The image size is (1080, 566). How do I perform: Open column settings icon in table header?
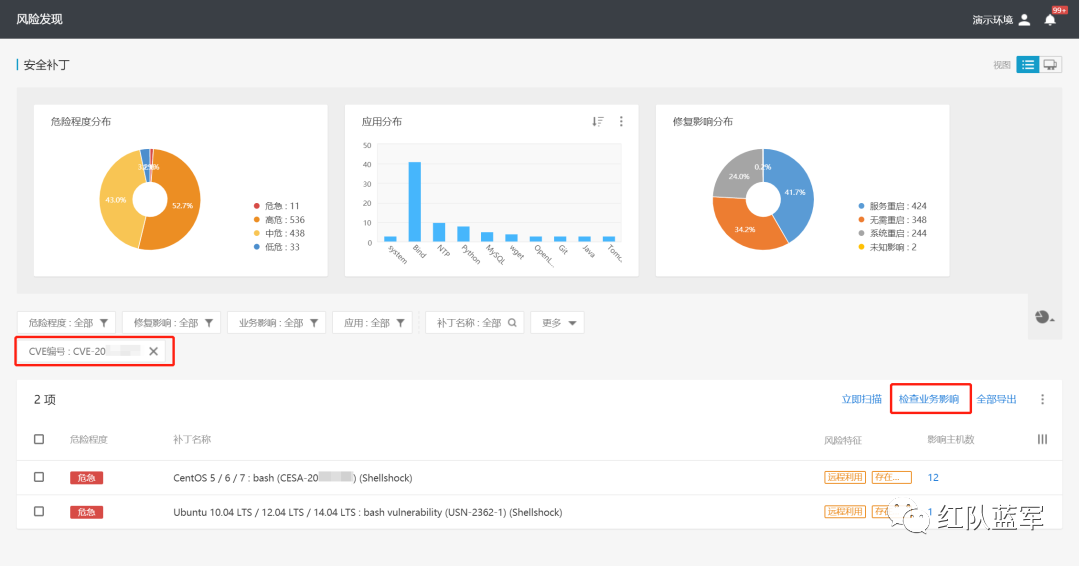coord(1042,439)
